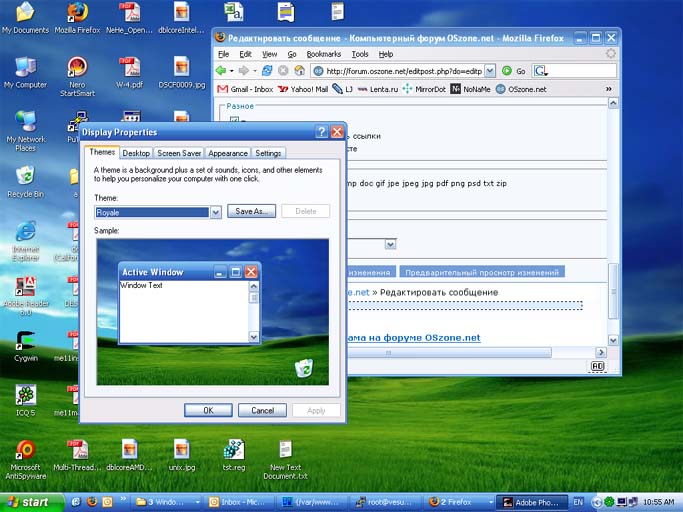
Task: Expand the Theme dropdown showing Royale
Action: (x=216, y=212)
